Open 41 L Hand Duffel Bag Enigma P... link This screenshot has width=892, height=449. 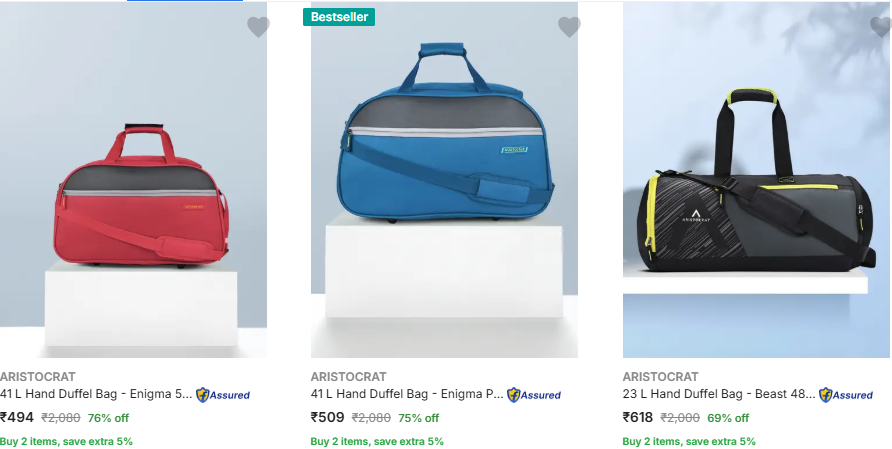pos(407,394)
